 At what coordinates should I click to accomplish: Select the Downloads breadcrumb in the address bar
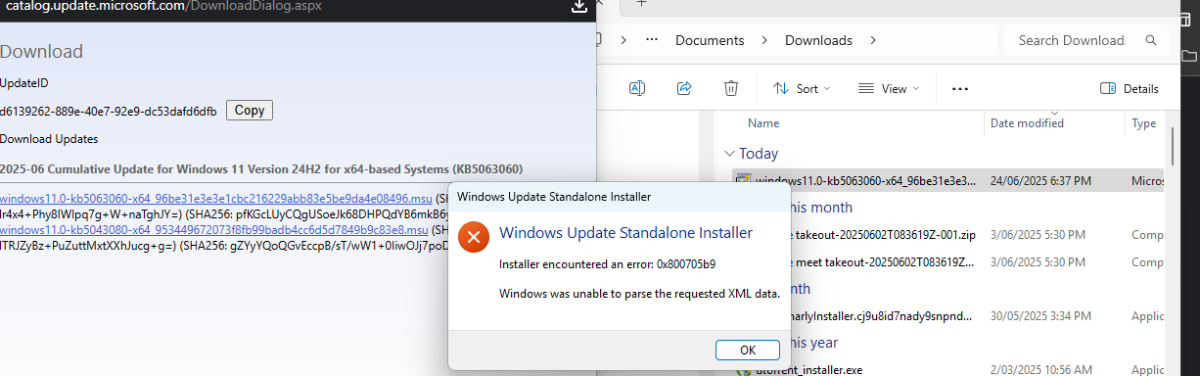819,40
